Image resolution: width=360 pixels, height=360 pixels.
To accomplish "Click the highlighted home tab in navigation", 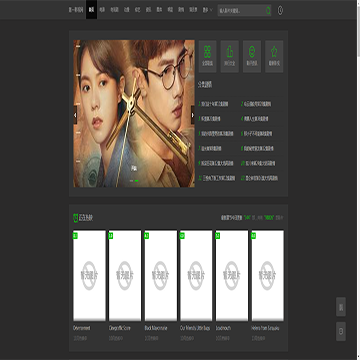I will click(91, 10).
